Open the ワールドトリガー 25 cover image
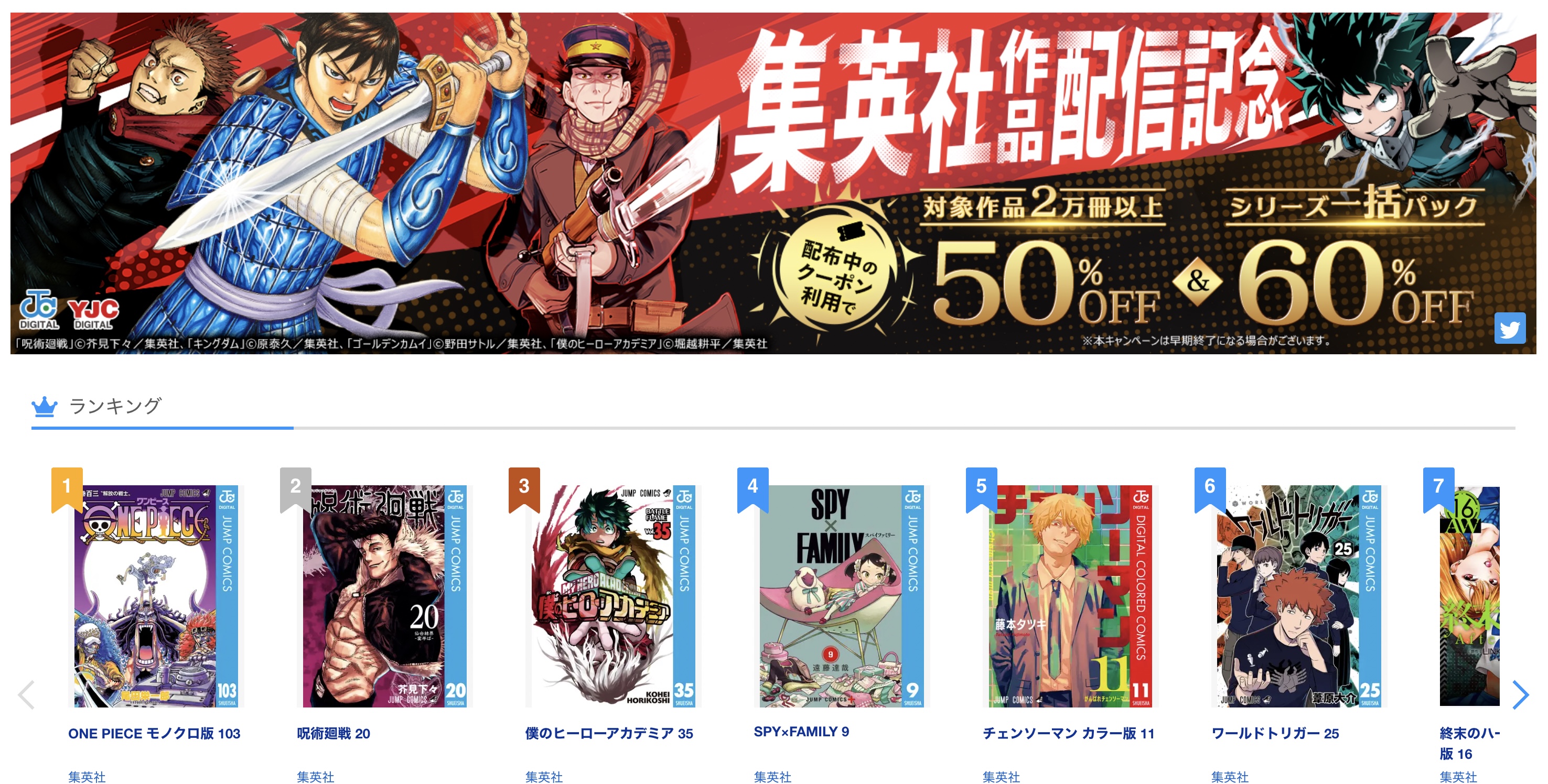Viewport: 1548px width, 784px height. coord(1298,596)
